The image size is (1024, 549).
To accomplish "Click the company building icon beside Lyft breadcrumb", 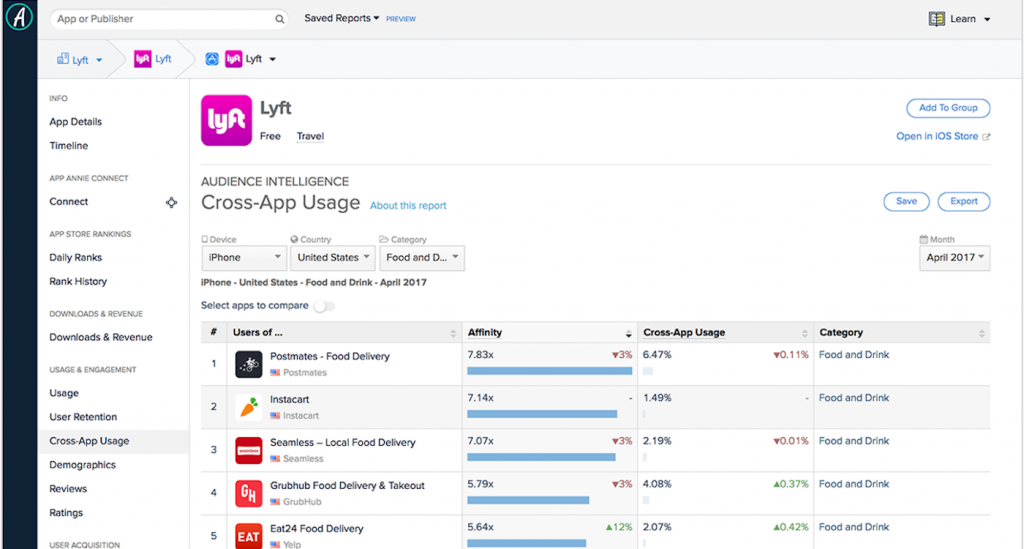I will 63,59.
